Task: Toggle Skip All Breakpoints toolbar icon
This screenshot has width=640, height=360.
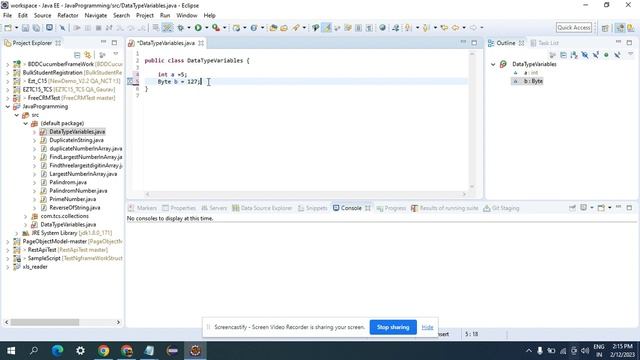Action: coord(62,28)
